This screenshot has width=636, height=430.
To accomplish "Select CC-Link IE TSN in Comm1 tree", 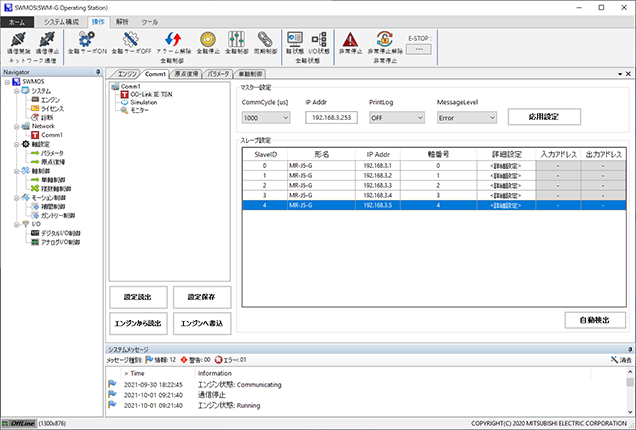I will [x=146, y=94].
